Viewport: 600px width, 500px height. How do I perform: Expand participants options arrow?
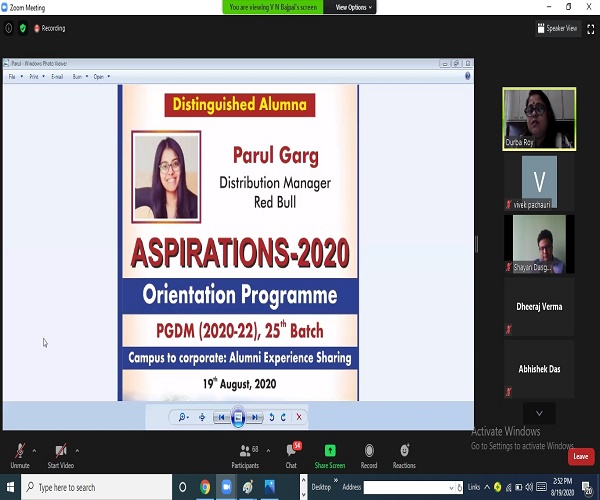[x=268, y=451]
